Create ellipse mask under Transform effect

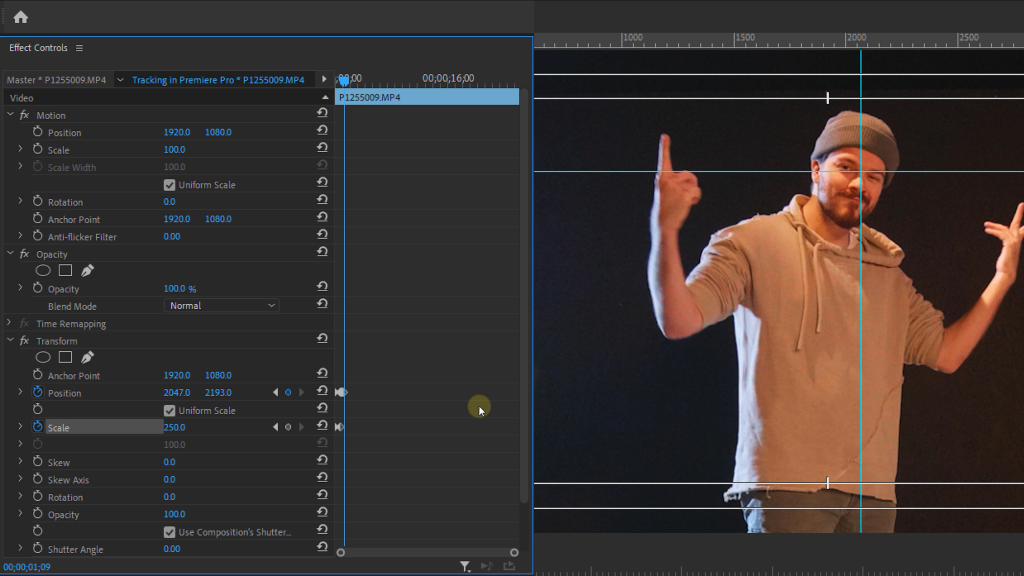coord(43,357)
